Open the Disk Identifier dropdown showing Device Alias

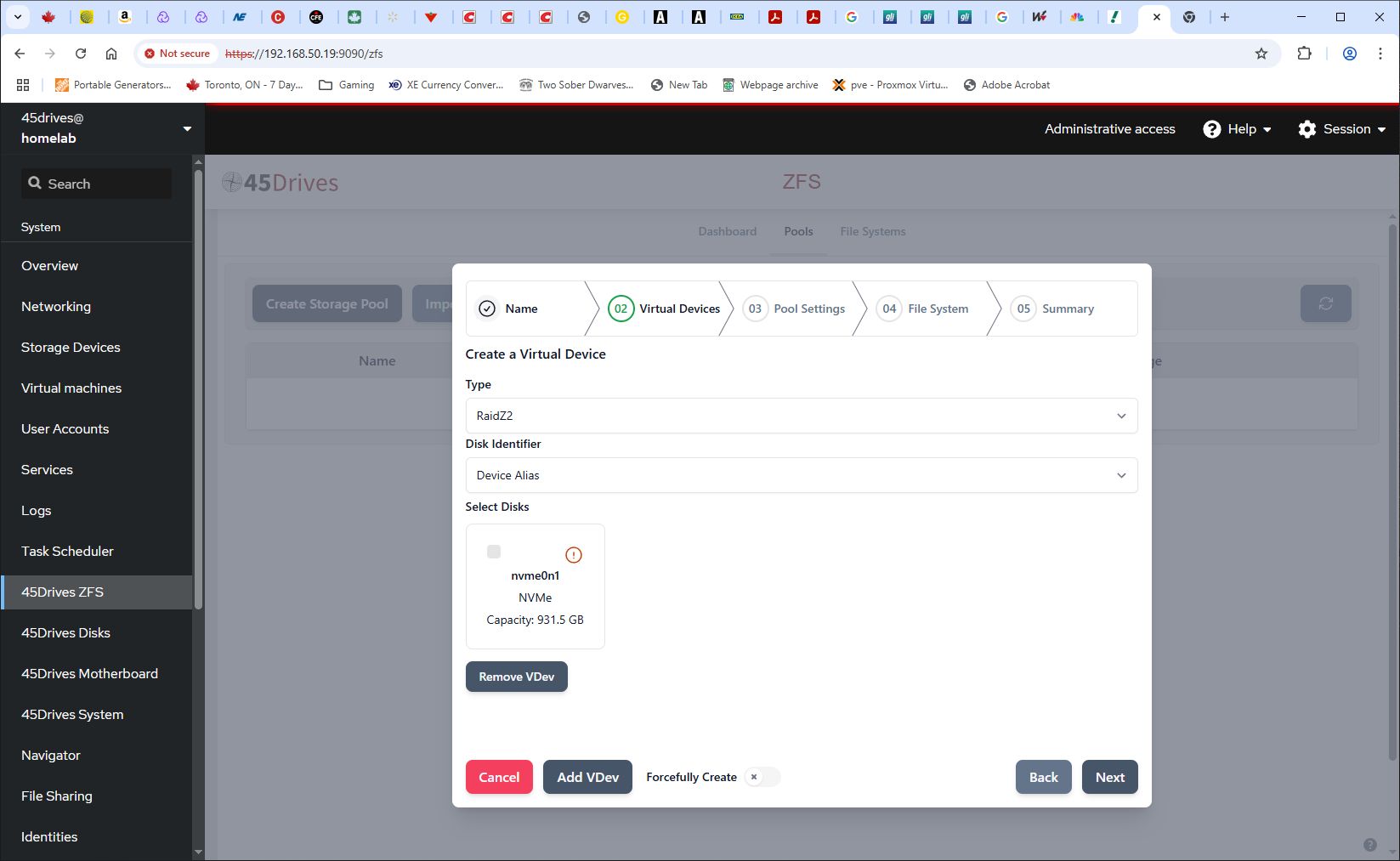(802, 475)
